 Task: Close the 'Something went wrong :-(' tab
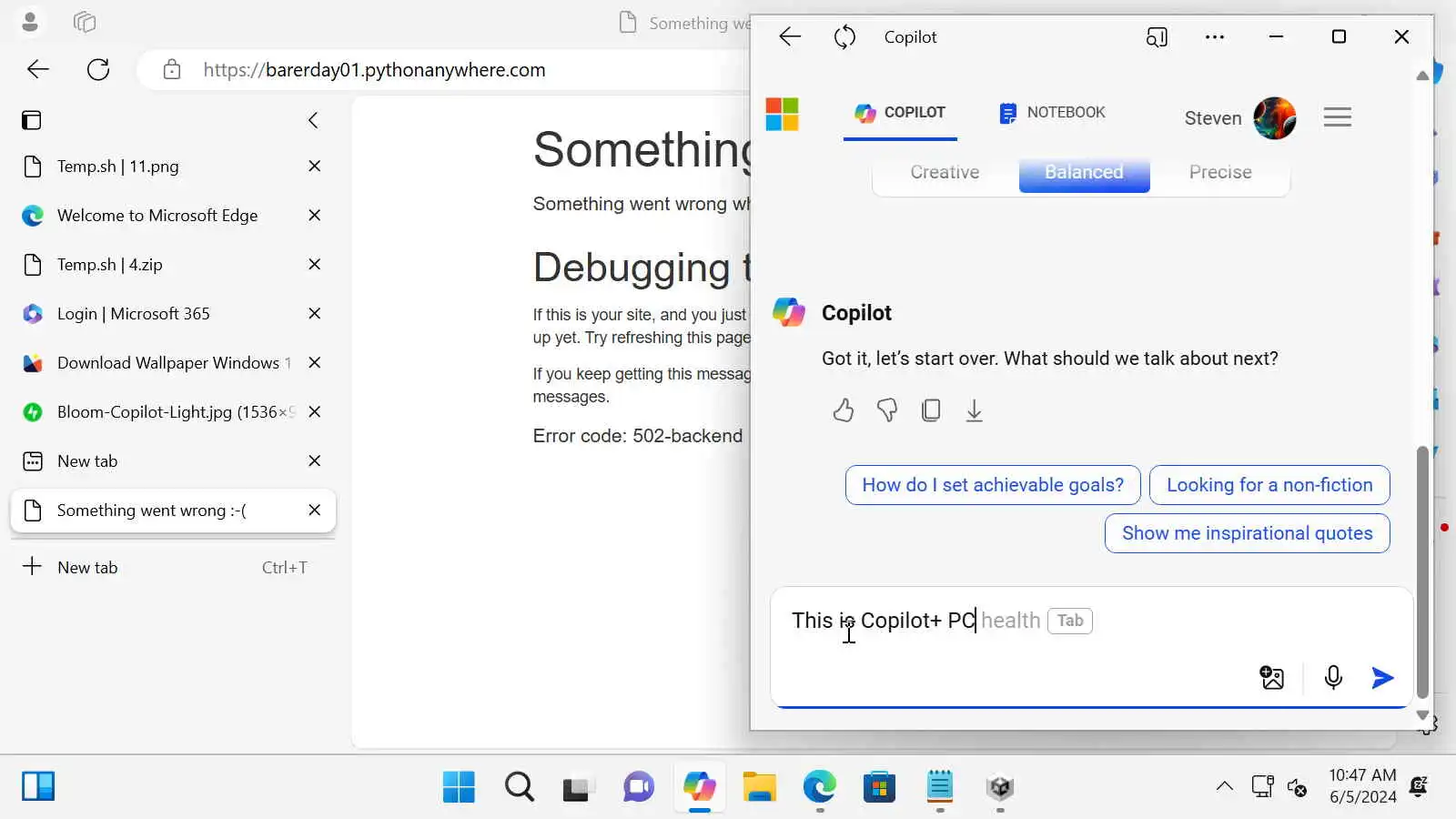click(315, 511)
